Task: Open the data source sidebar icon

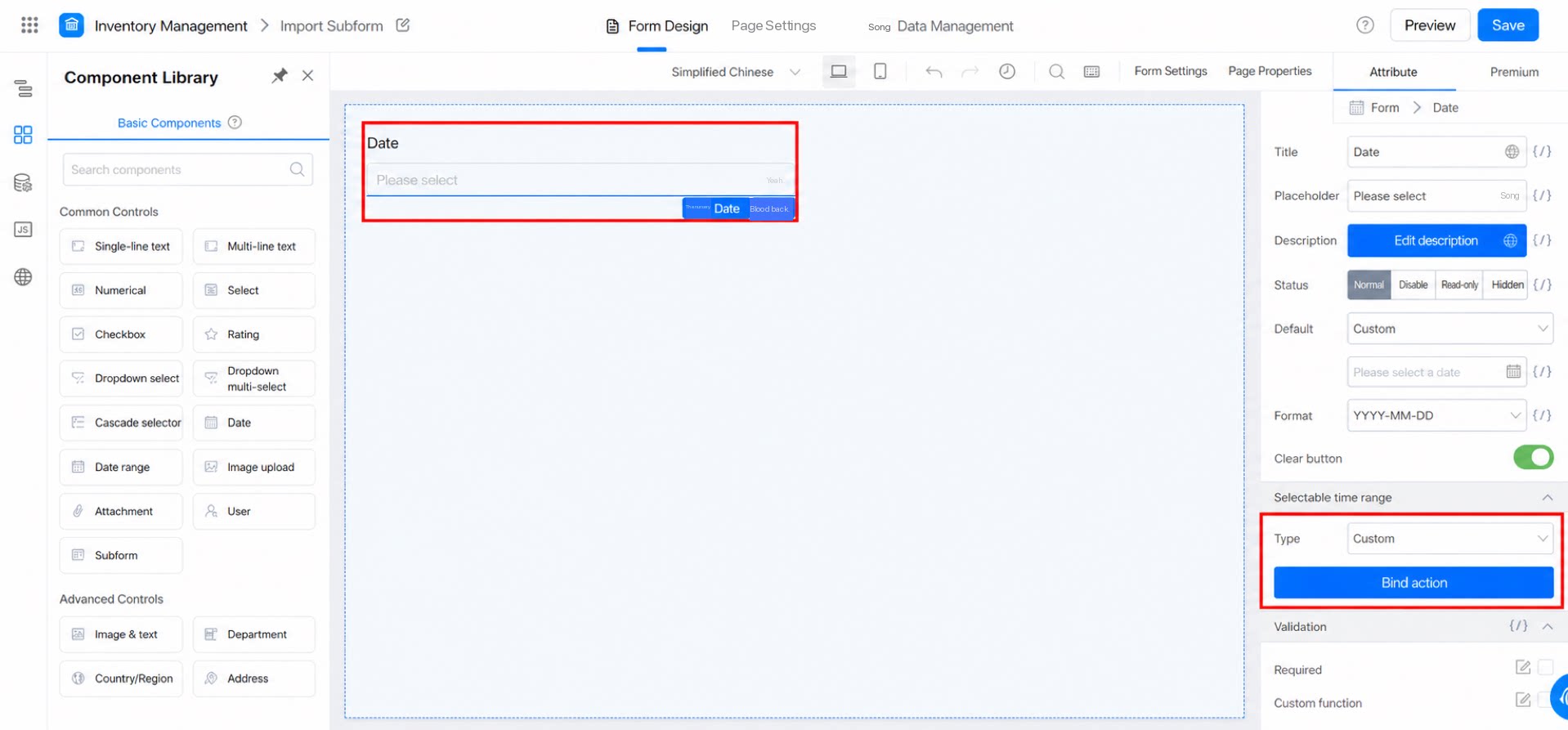Action: (23, 182)
